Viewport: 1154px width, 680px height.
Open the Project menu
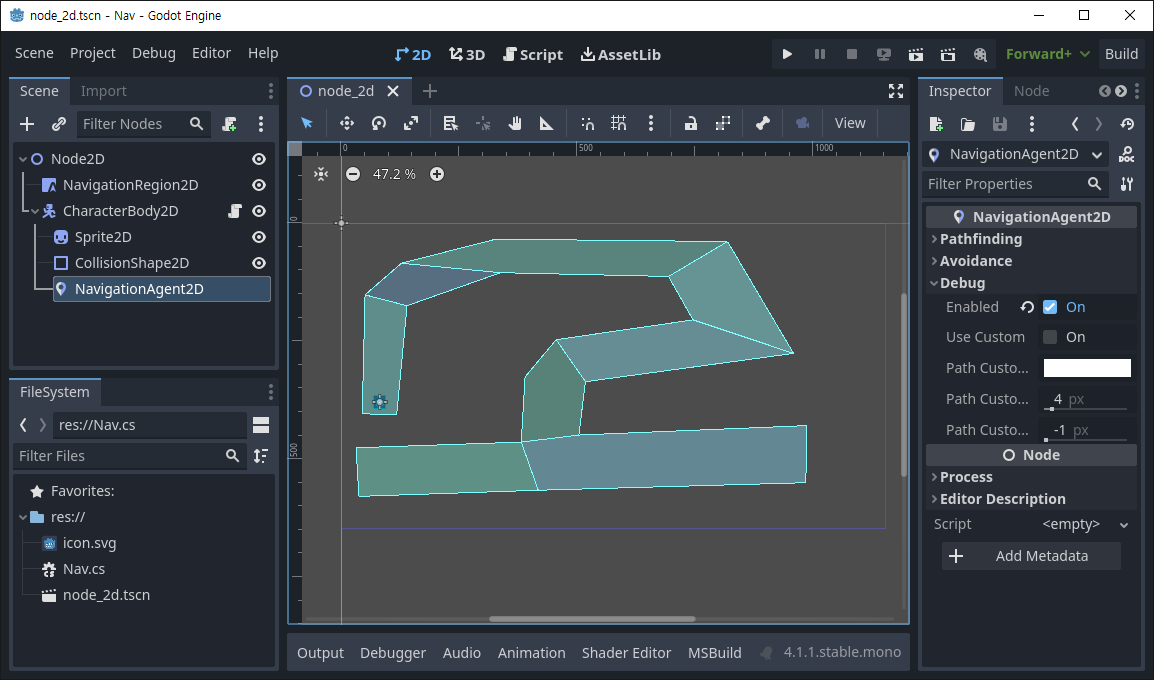(93, 53)
